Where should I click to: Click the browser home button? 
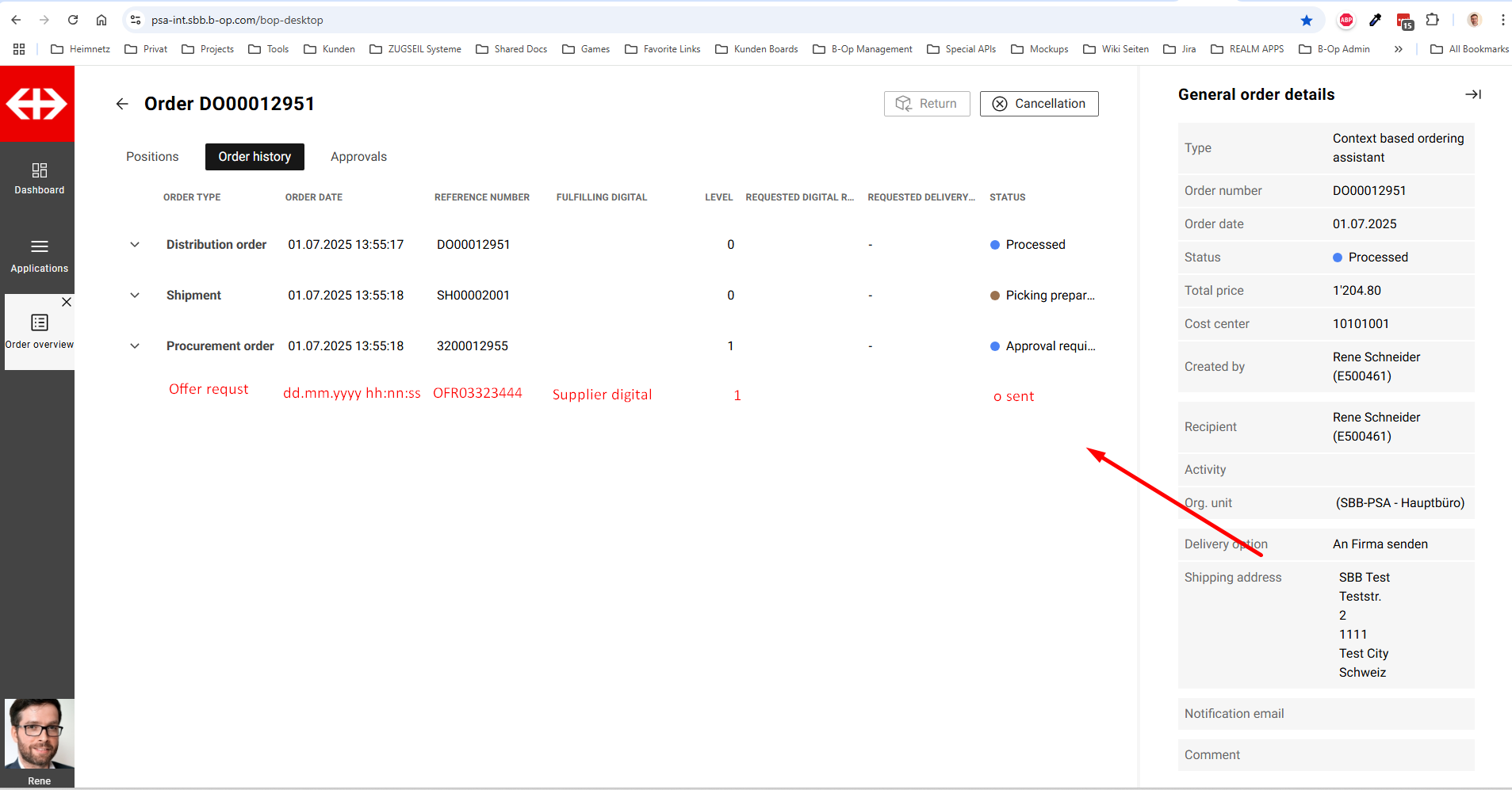101,20
